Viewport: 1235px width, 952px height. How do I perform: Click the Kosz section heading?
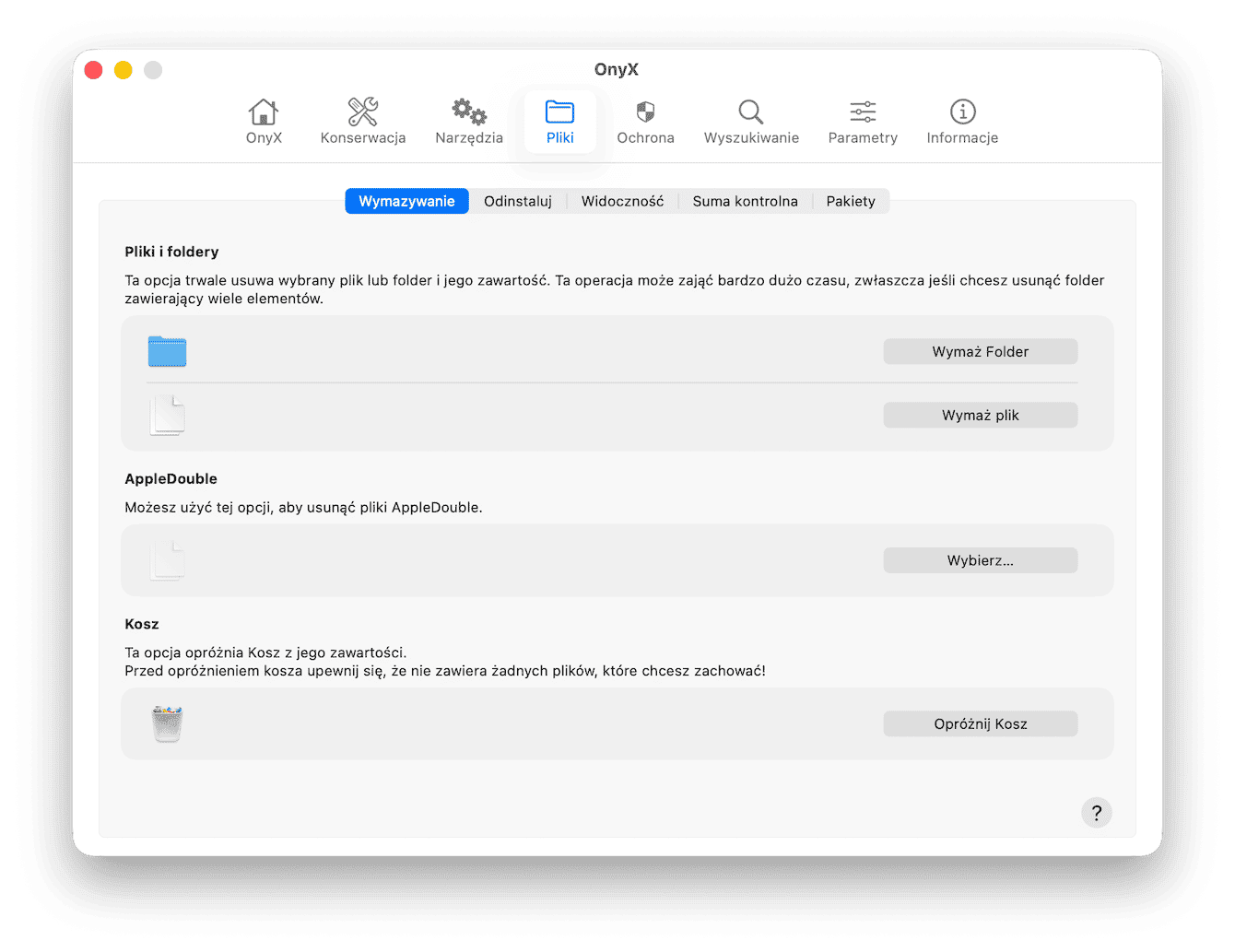142,624
